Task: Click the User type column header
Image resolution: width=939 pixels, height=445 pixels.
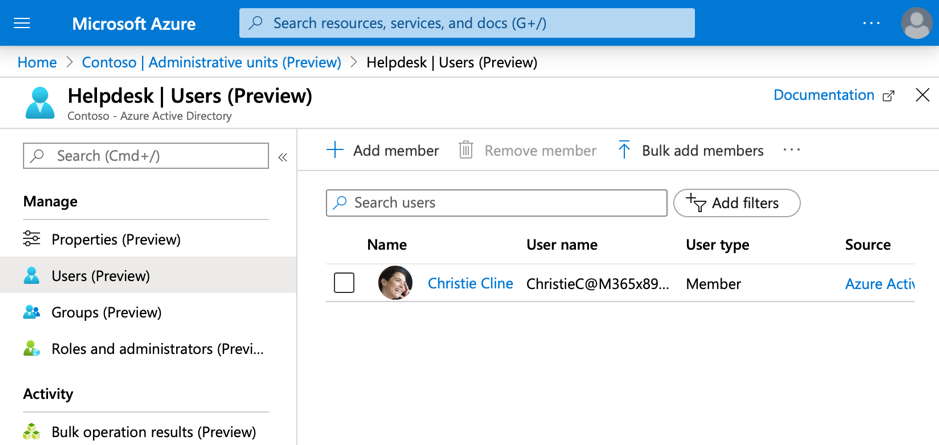Action: (717, 244)
